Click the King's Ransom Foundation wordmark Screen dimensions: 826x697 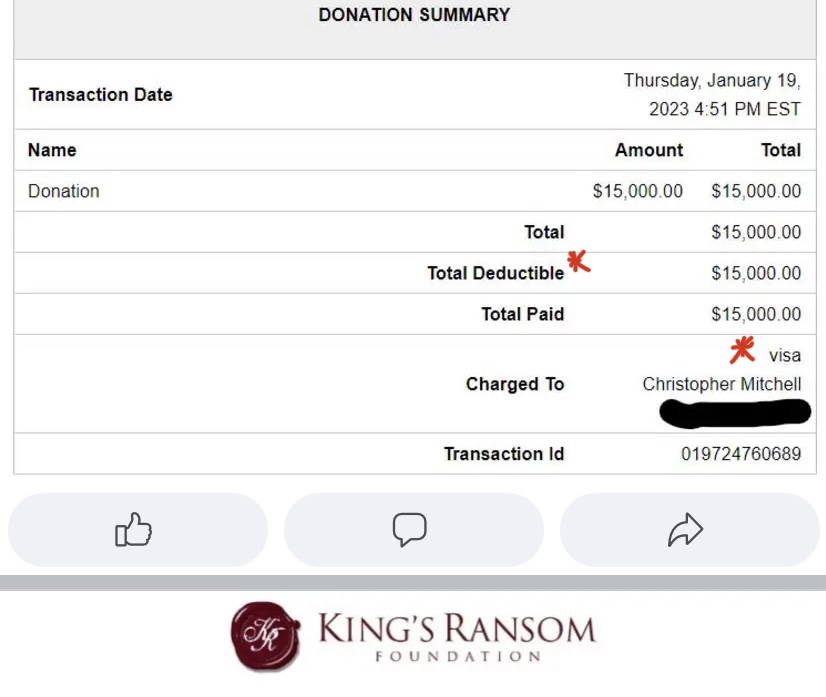point(457,636)
